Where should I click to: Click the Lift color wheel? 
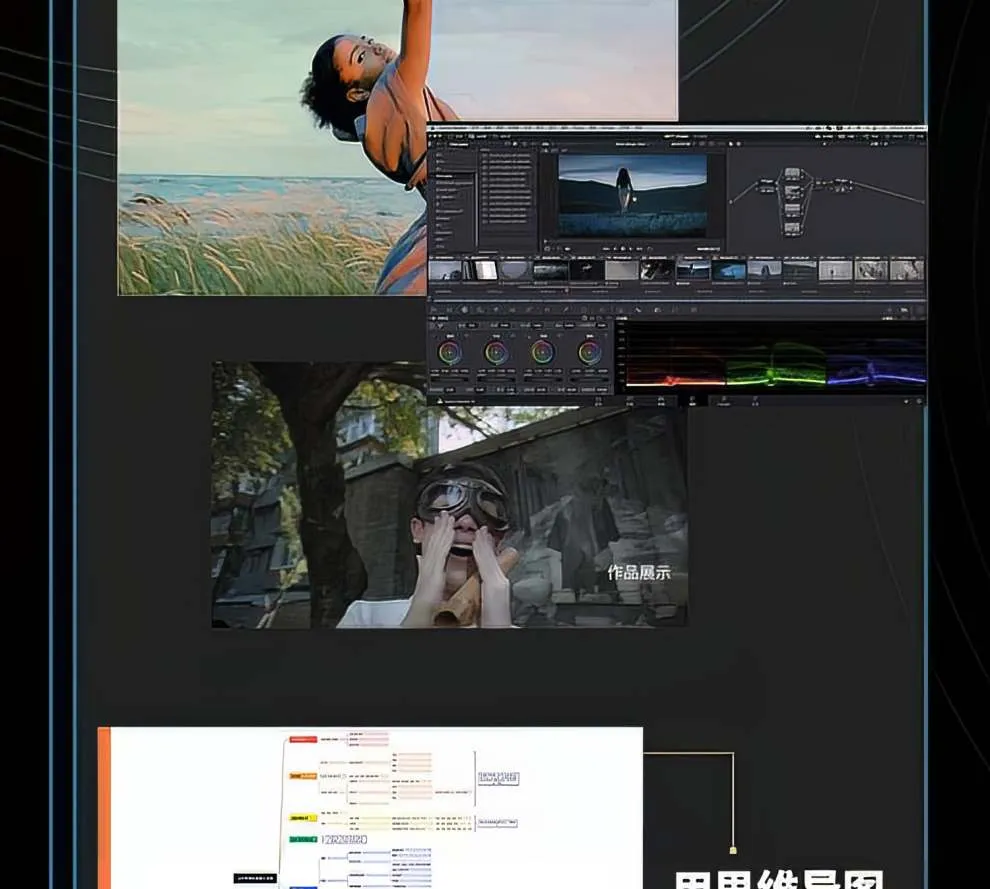450,352
